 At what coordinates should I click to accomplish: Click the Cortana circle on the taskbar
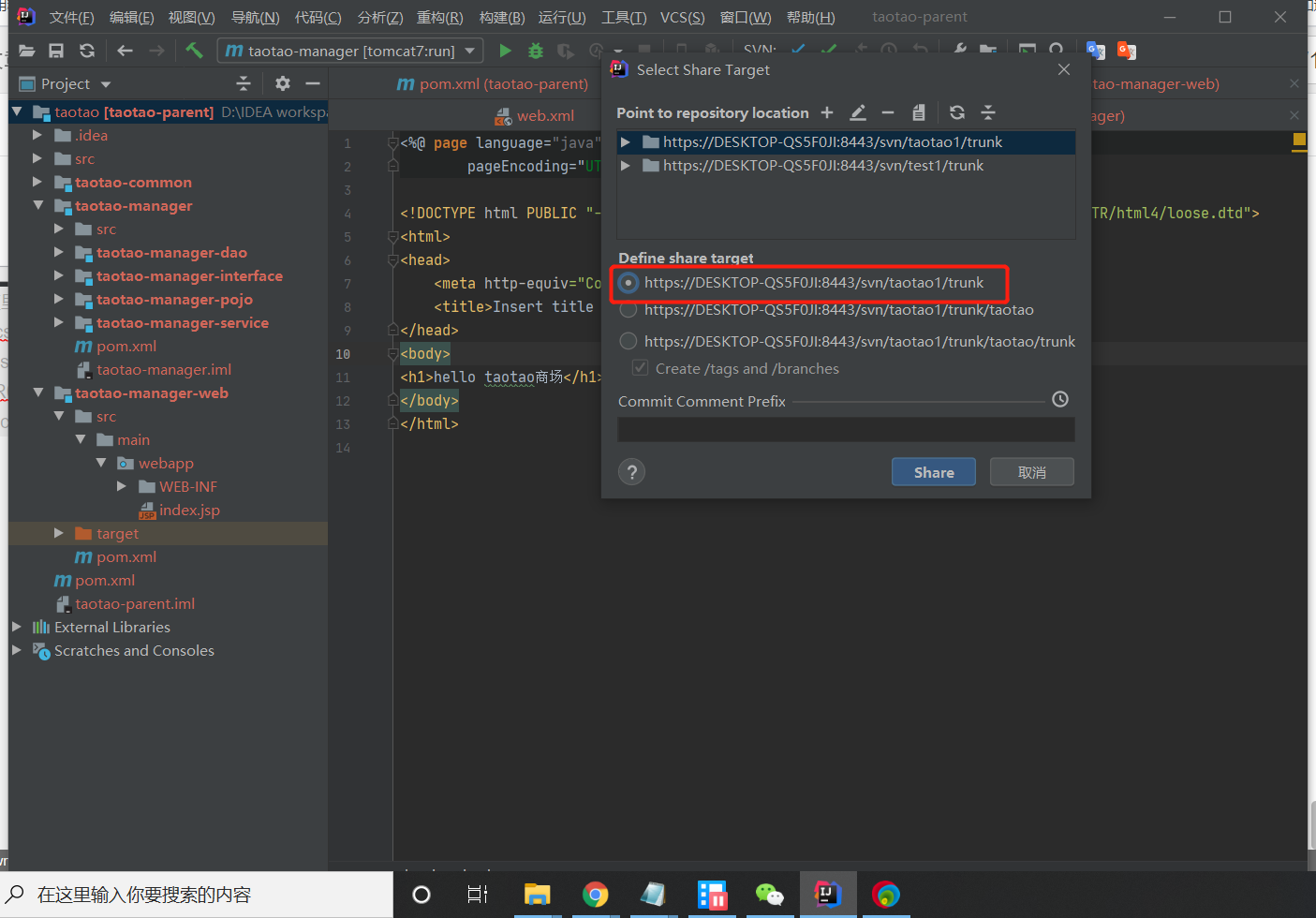[421, 895]
